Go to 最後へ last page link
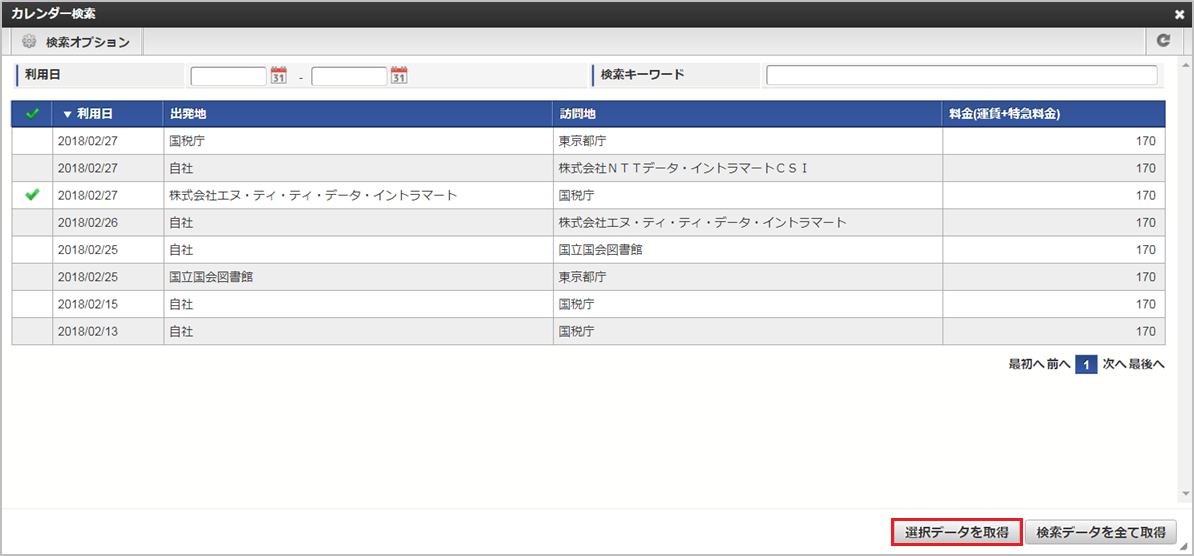Image resolution: width=1194 pixels, height=556 pixels. coord(1148,365)
